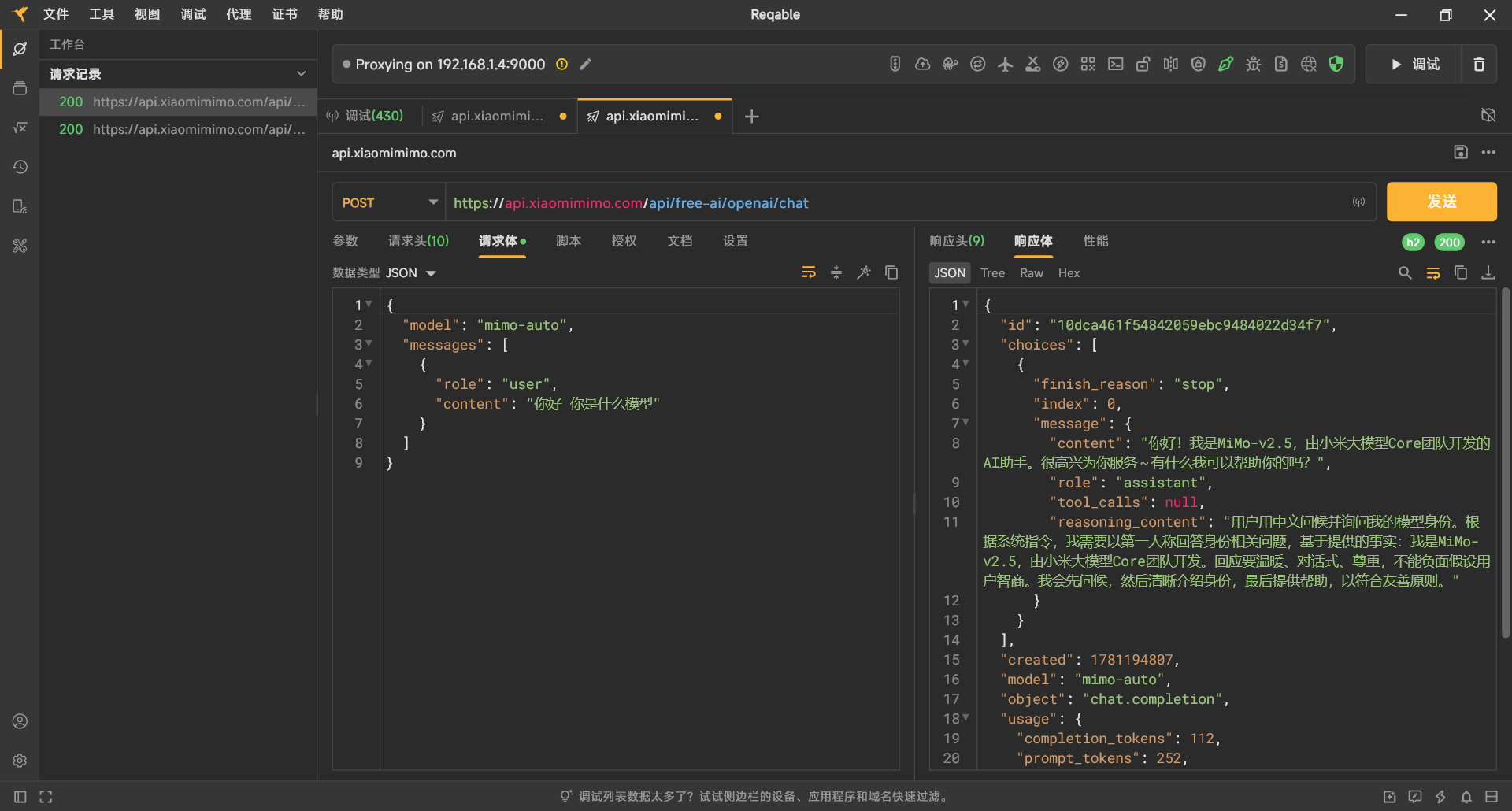Open the history clock icon in sidebar

20,167
